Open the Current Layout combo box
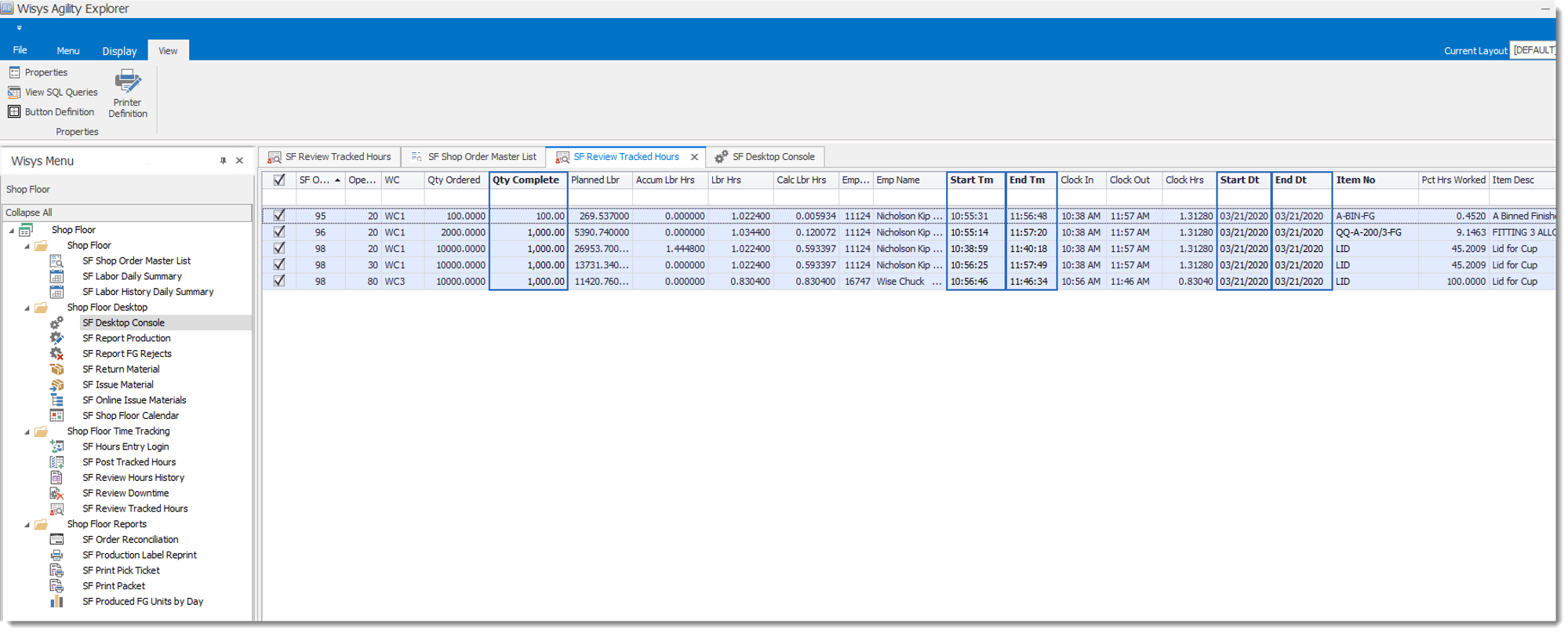1568x634 pixels. [1533, 50]
